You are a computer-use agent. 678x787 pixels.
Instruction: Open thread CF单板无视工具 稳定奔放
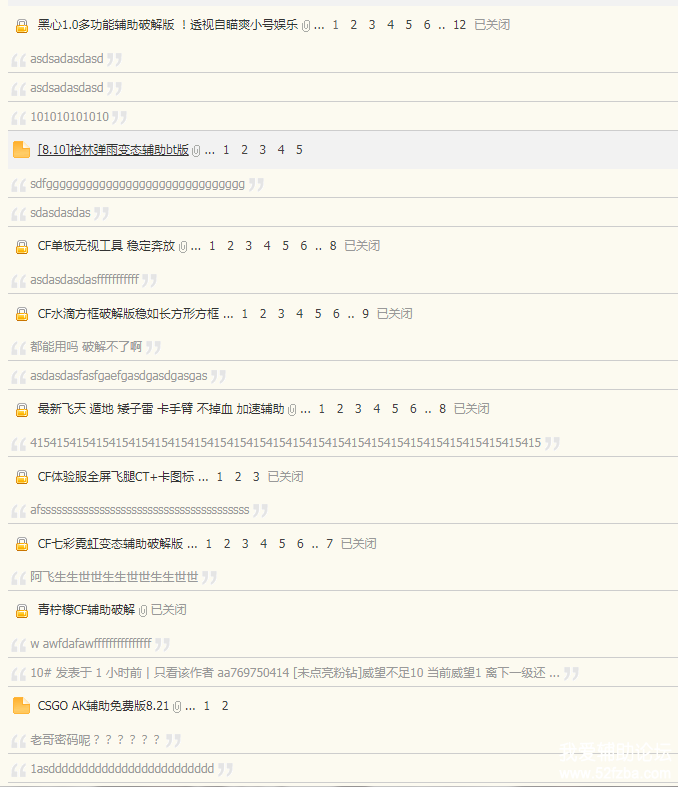tap(106, 245)
